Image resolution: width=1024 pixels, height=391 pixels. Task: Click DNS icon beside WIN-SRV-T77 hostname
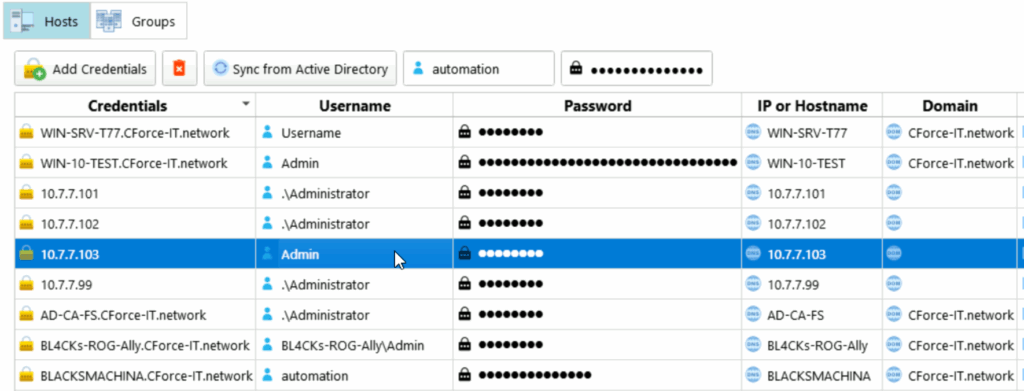[x=754, y=133]
